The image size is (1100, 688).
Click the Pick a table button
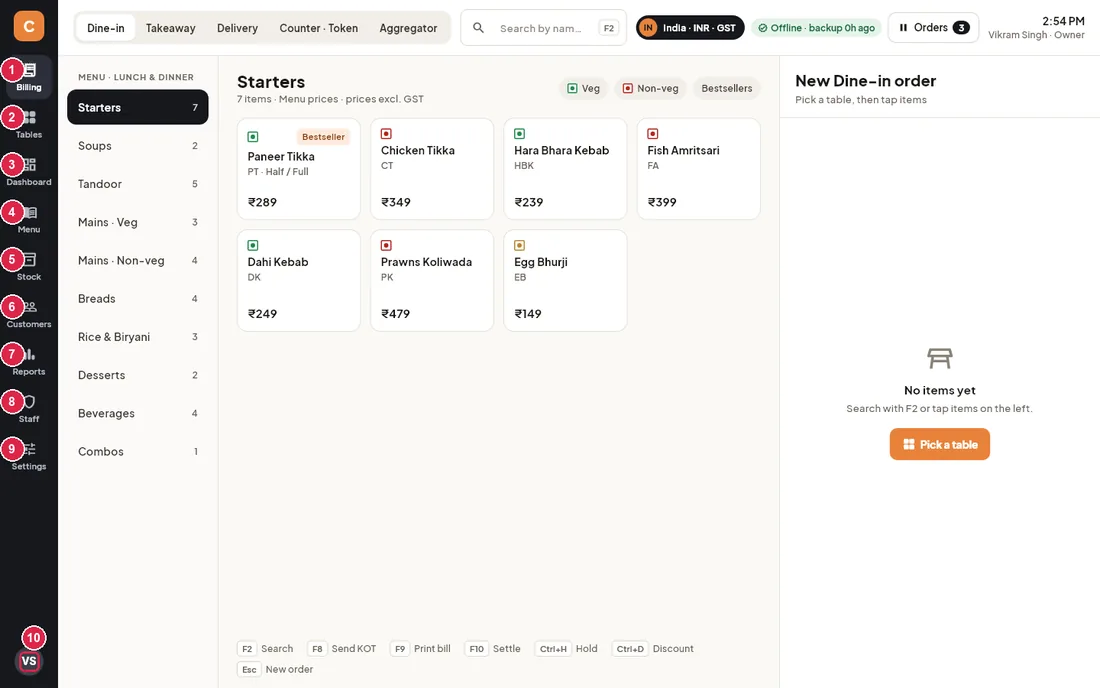click(x=939, y=444)
